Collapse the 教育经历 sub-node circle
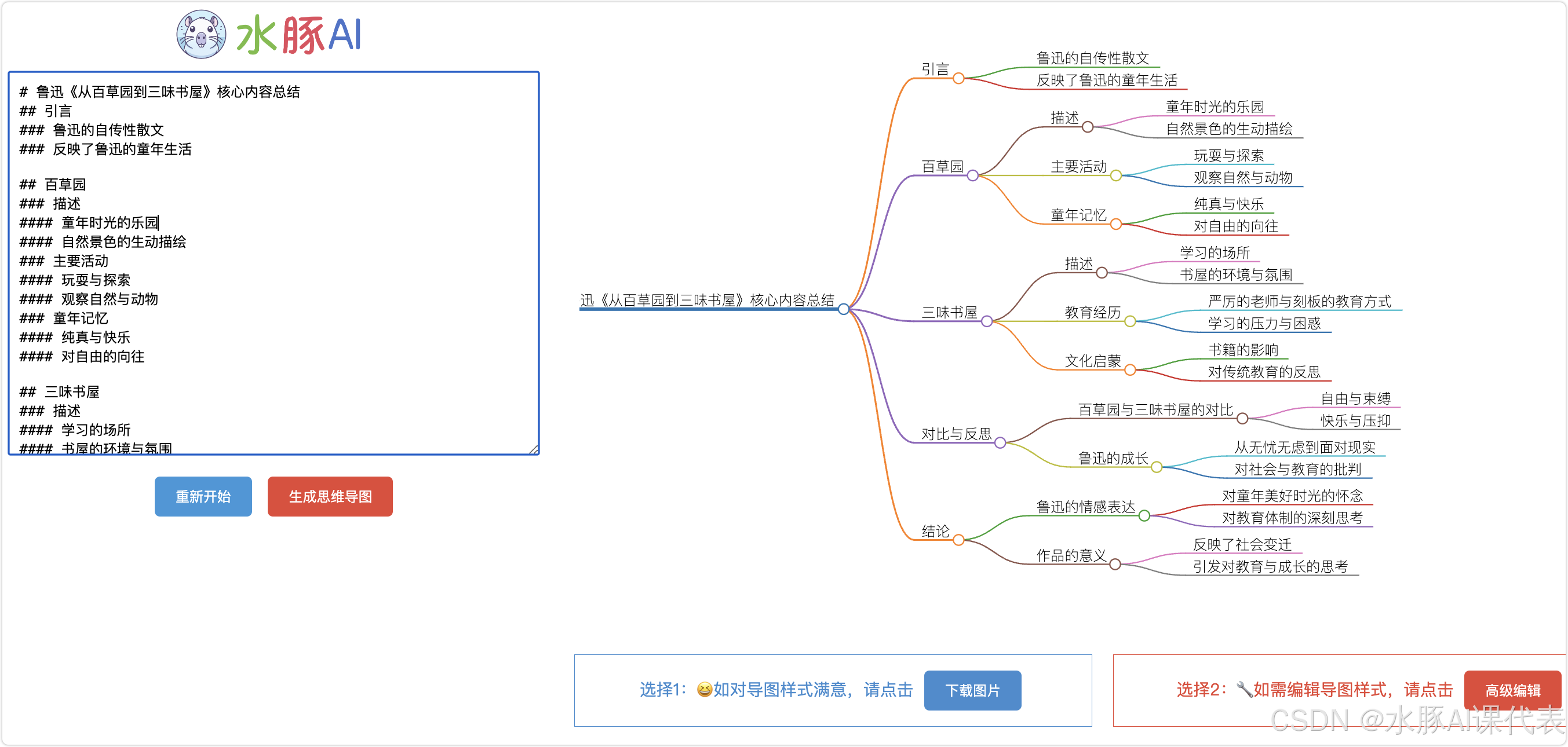 [1130, 321]
